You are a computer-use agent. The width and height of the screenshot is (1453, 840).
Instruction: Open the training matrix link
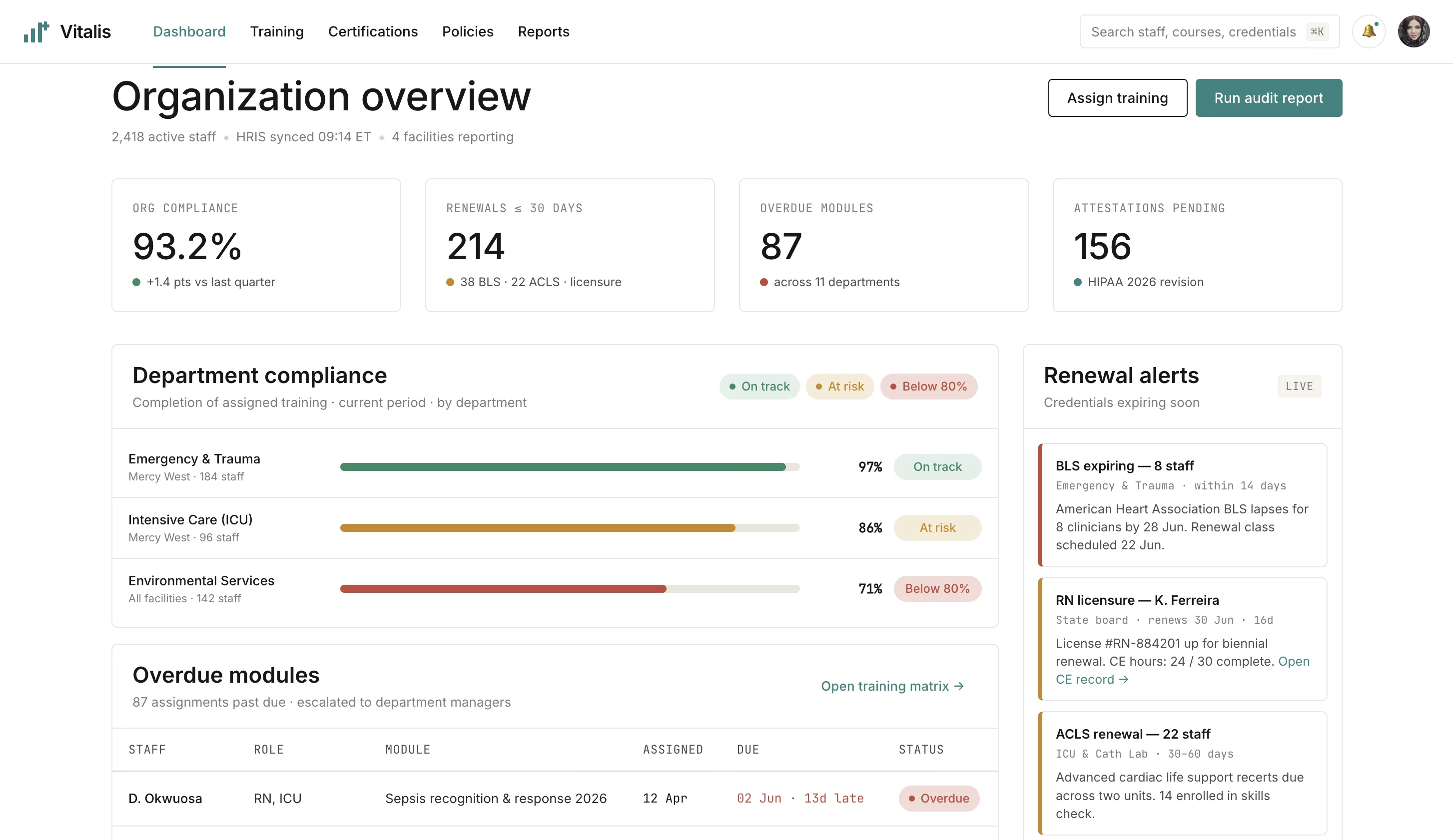[892, 686]
